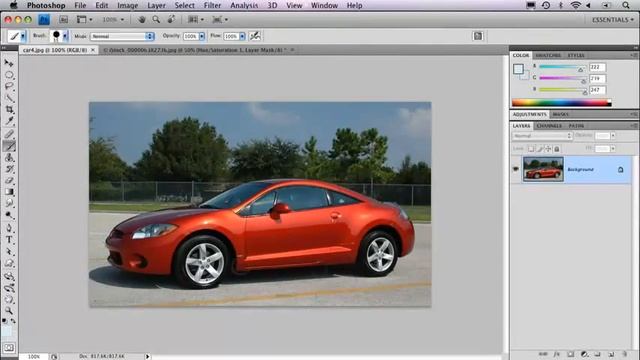Select the Type tool
The width and height of the screenshot is (640, 360).
(x=9, y=240)
